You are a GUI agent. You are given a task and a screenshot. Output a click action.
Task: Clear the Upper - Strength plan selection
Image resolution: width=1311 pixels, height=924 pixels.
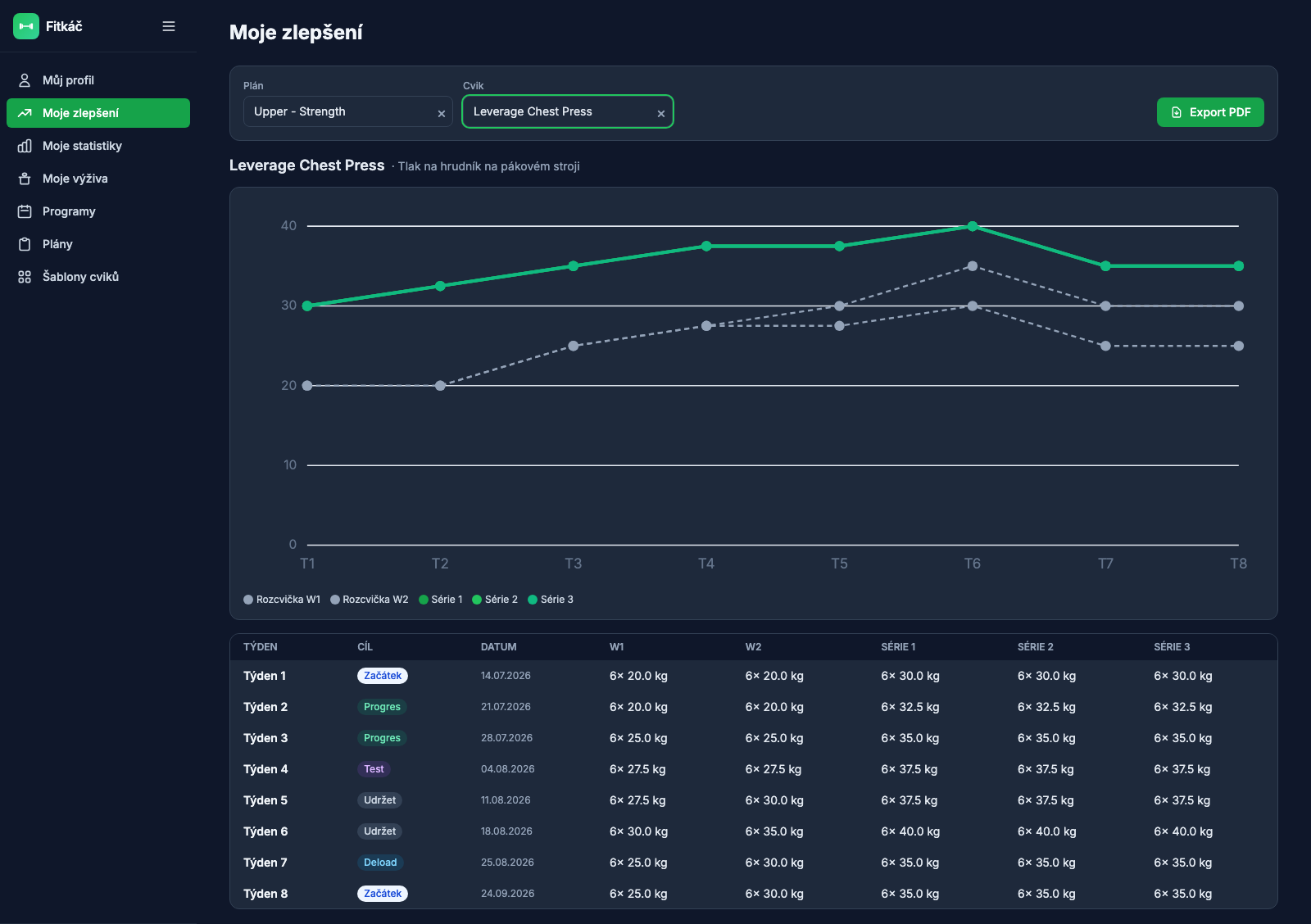click(442, 114)
